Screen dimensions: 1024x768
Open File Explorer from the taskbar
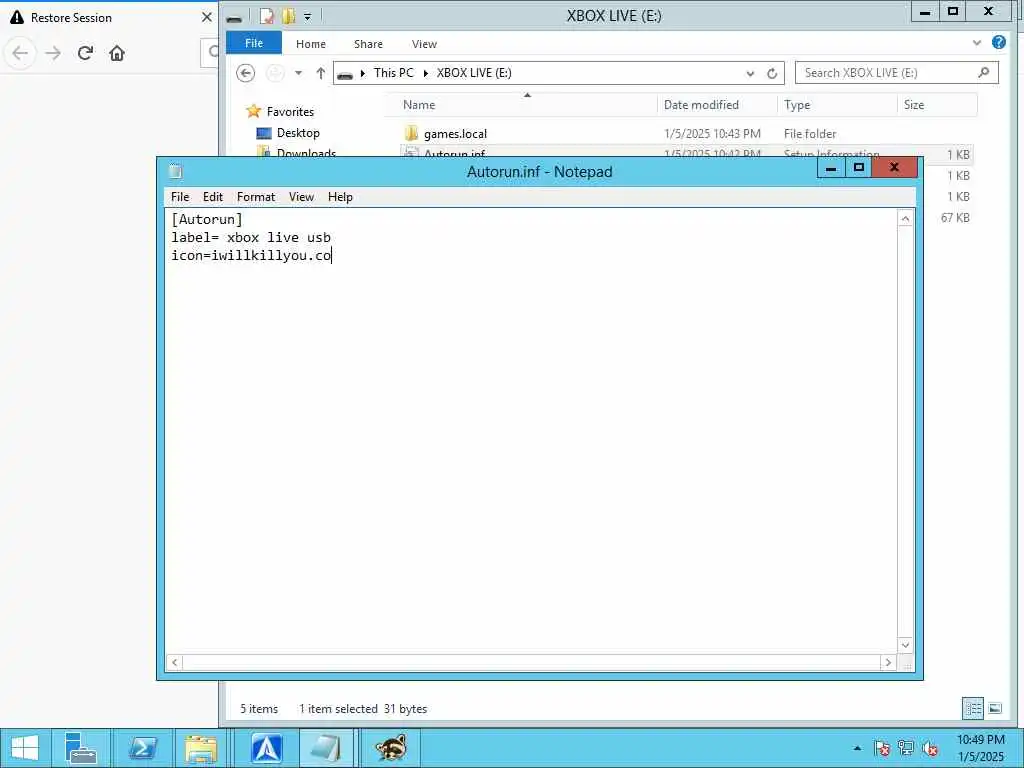(x=201, y=748)
